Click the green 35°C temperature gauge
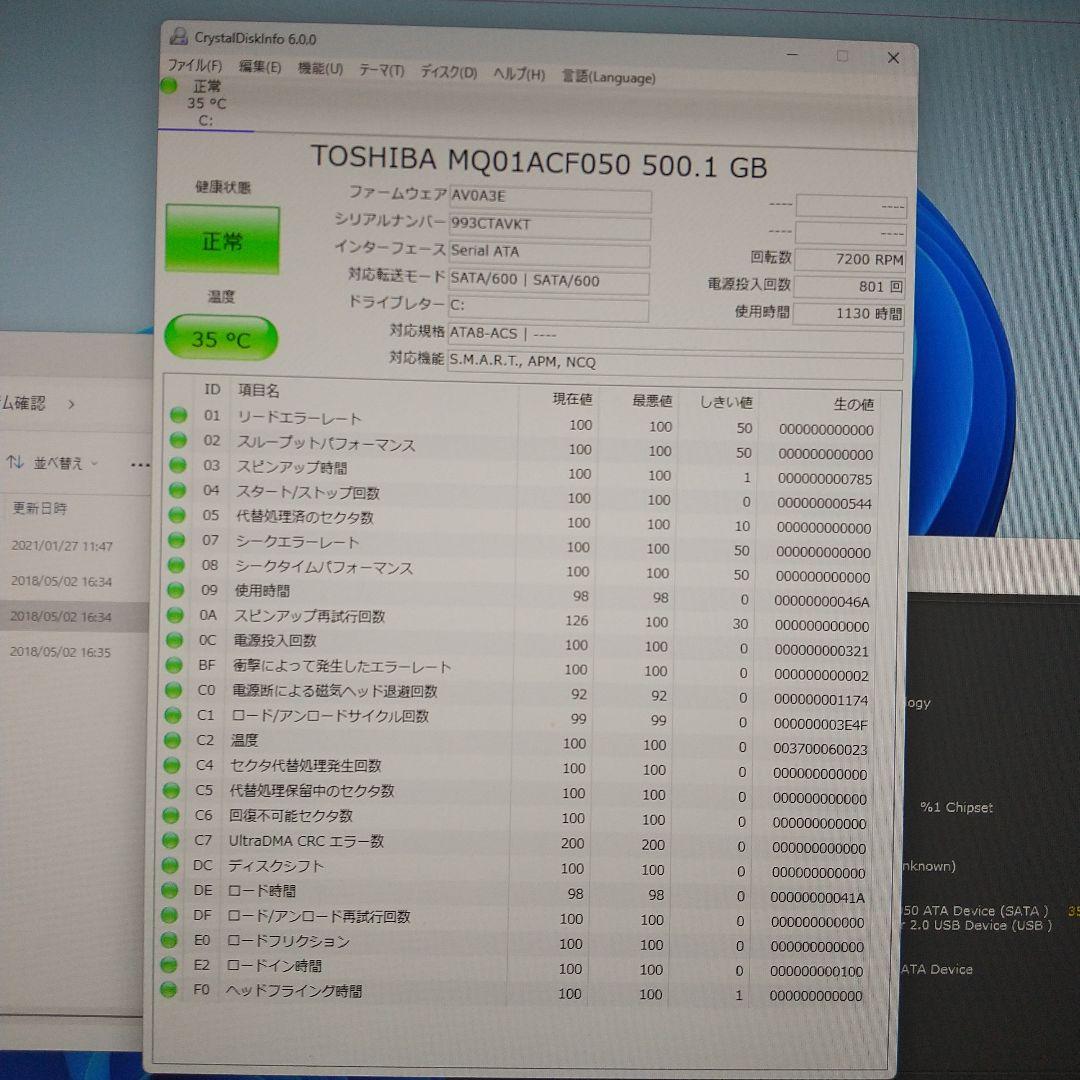This screenshot has width=1080, height=1080. click(x=220, y=339)
